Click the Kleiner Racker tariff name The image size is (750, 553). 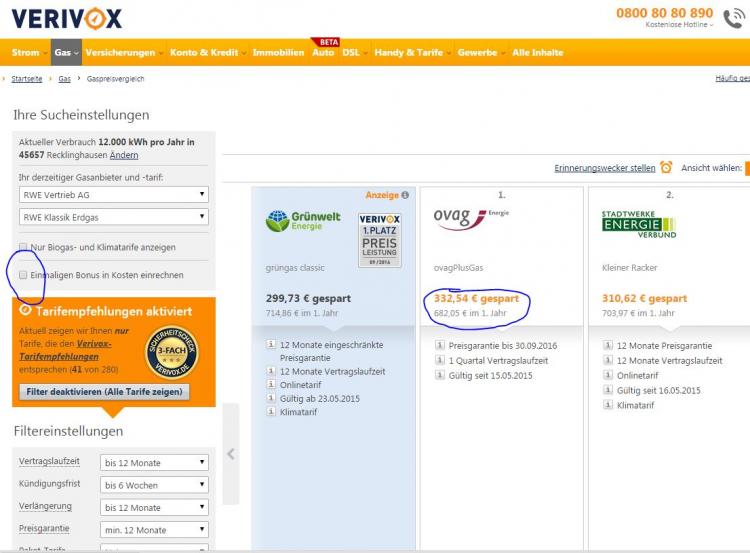(x=629, y=267)
